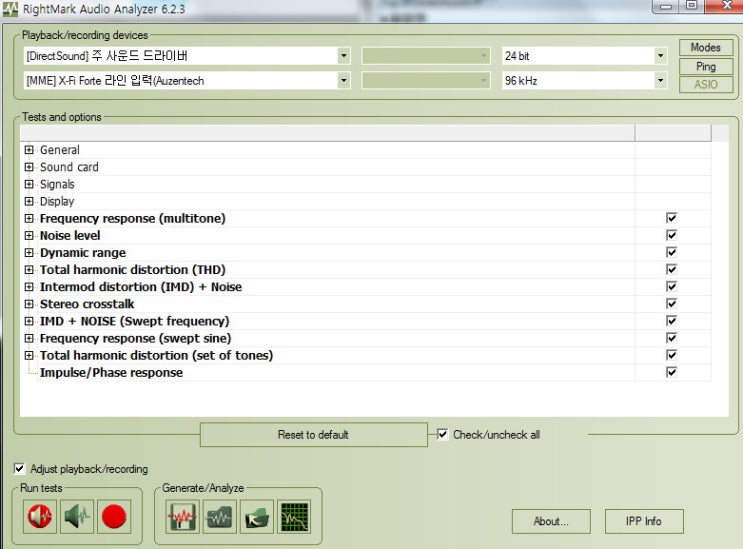Image resolution: width=743 pixels, height=549 pixels.
Task: Click the Reset to default button
Action: click(313, 434)
